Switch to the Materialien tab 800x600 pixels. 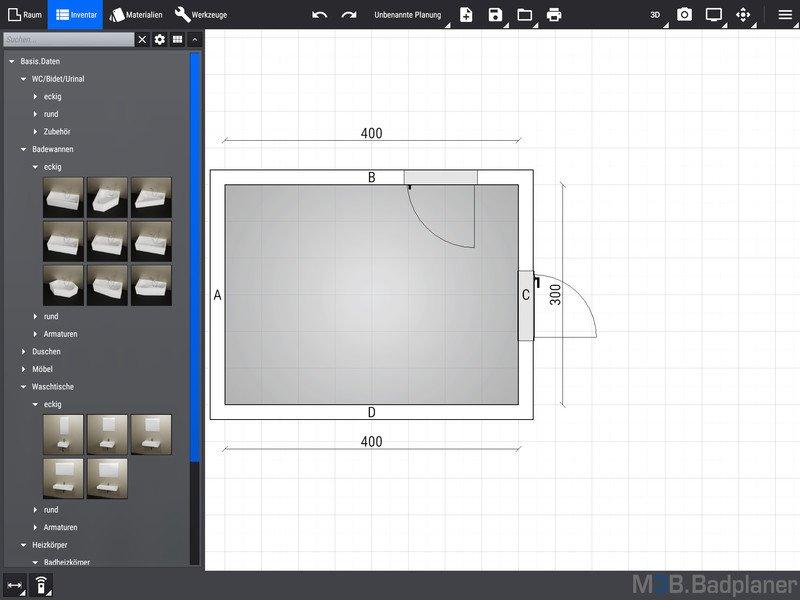(x=136, y=15)
